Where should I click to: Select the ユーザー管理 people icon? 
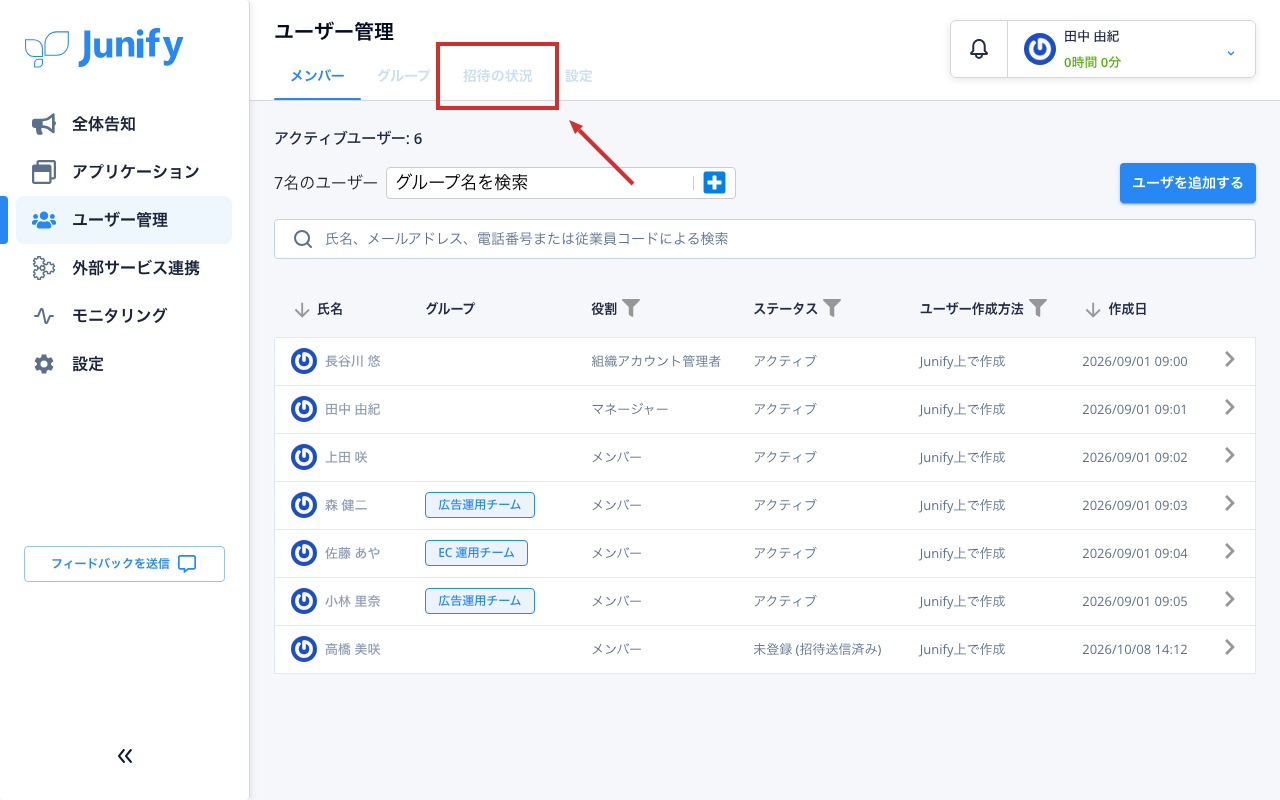44,220
